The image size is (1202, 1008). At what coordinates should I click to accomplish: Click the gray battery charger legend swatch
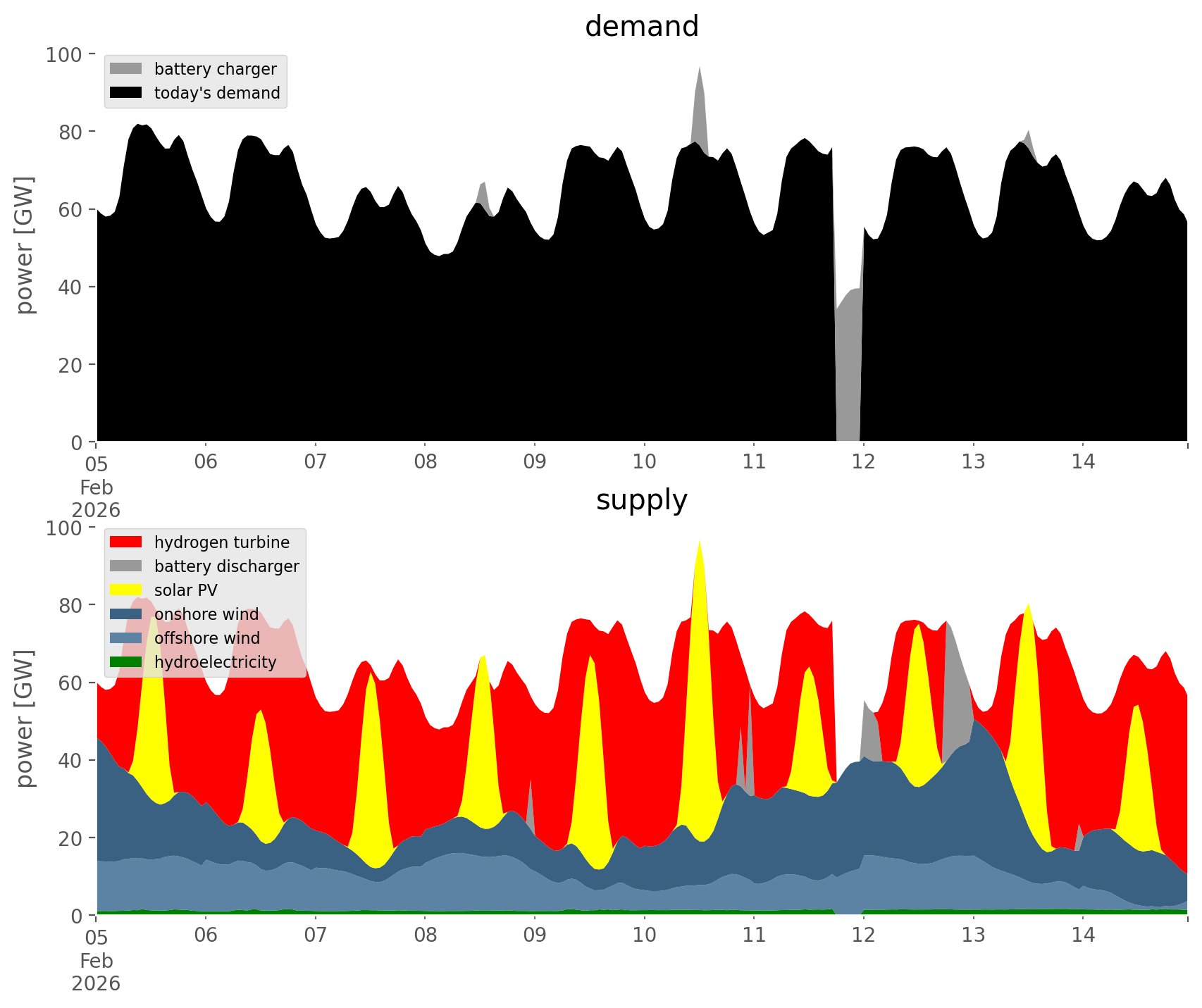click(x=126, y=69)
